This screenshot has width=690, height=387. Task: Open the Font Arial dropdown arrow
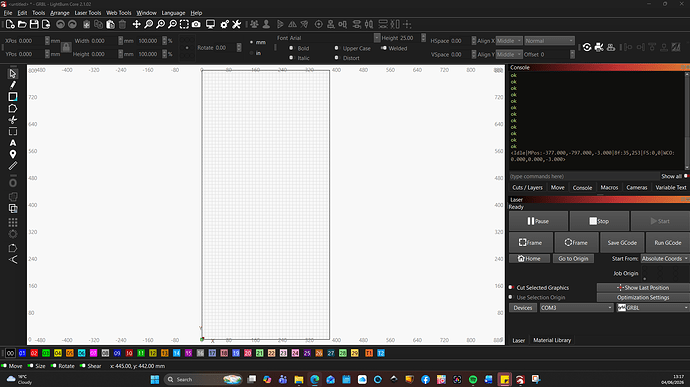377,38
